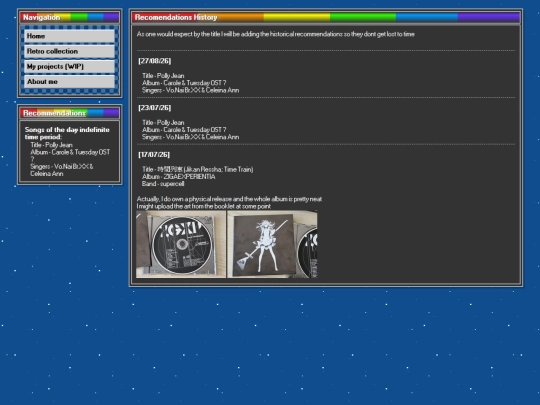Select the Singers line under 27/08/26
Image resolution: width=540 pixels, height=405 pixels.
190,90
